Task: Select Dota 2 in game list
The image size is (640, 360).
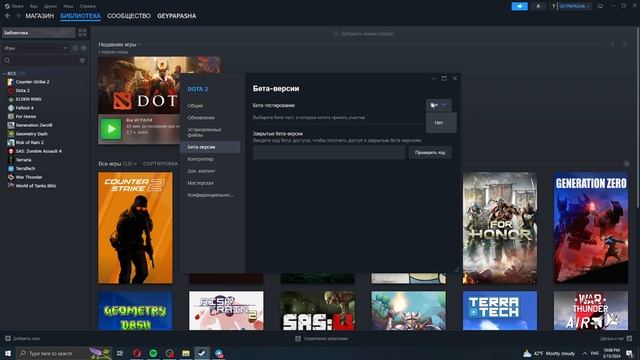Action: 22,91
